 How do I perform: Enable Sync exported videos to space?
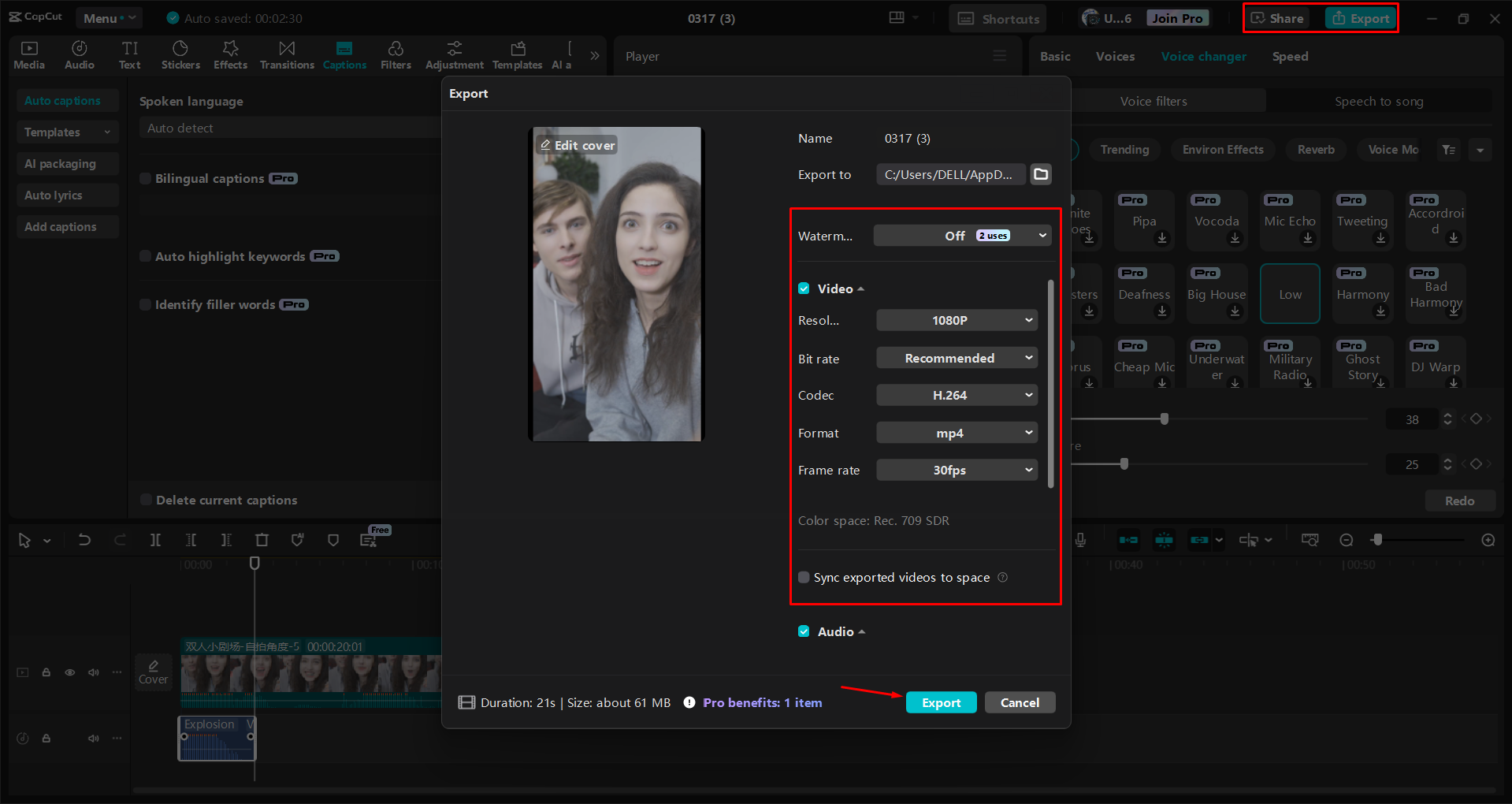click(803, 577)
